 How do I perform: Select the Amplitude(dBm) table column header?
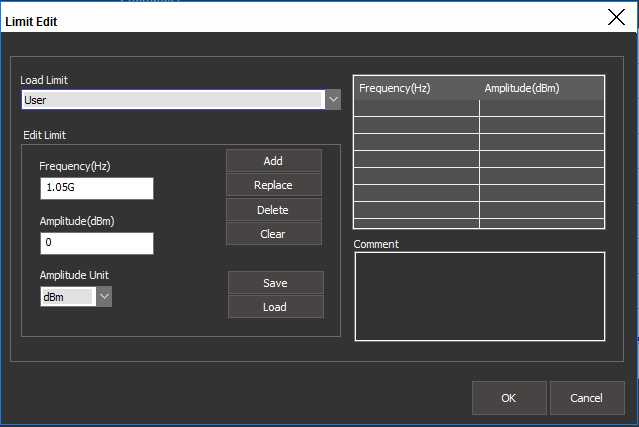click(541, 88)
